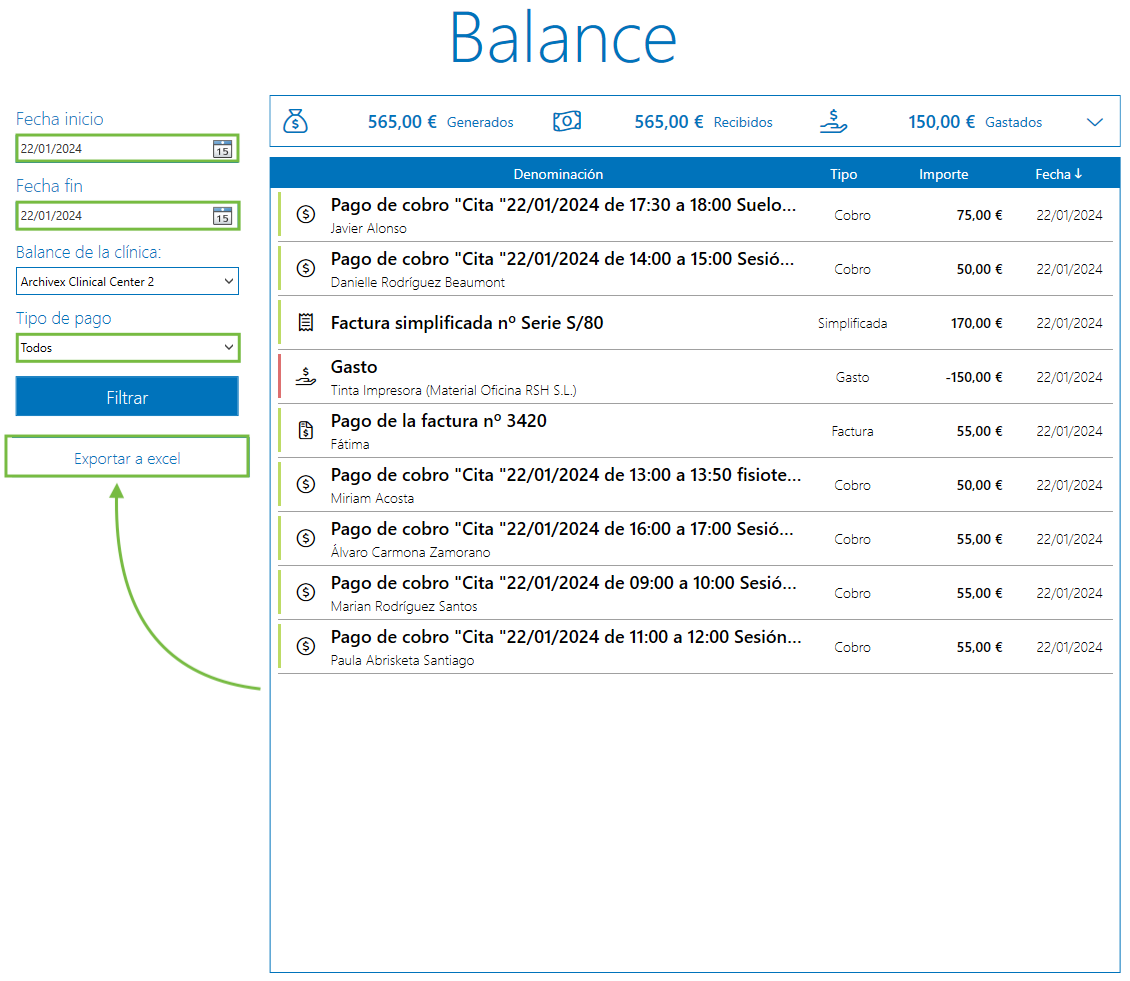Open the Fecha inicio calendar picker icon
Viewport: 1130px width, 981px height.
222,149
